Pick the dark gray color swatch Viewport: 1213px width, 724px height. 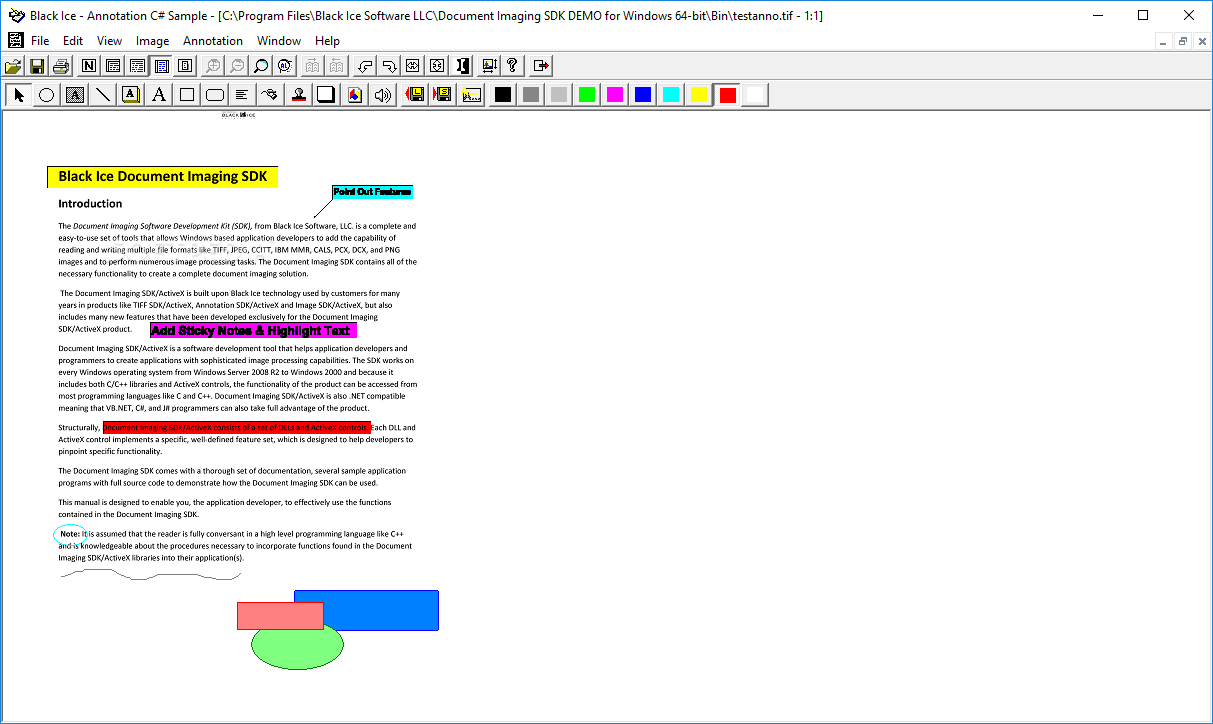coord(531,95)
